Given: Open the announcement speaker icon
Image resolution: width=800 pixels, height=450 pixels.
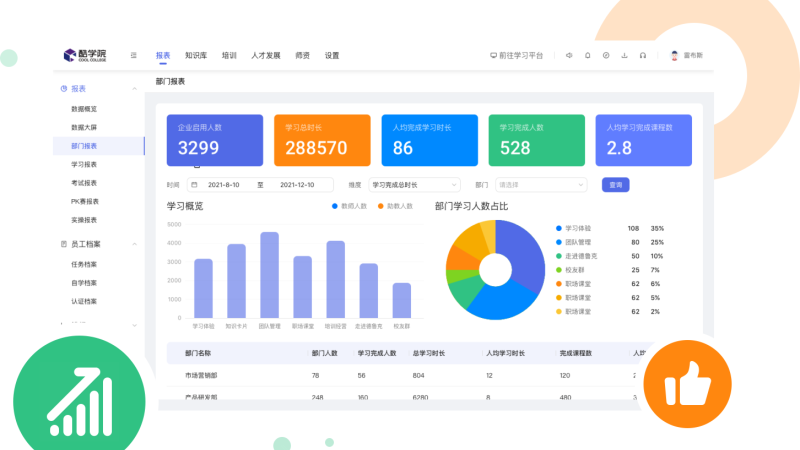Looking at the screenshot, I should pos(569,55).
